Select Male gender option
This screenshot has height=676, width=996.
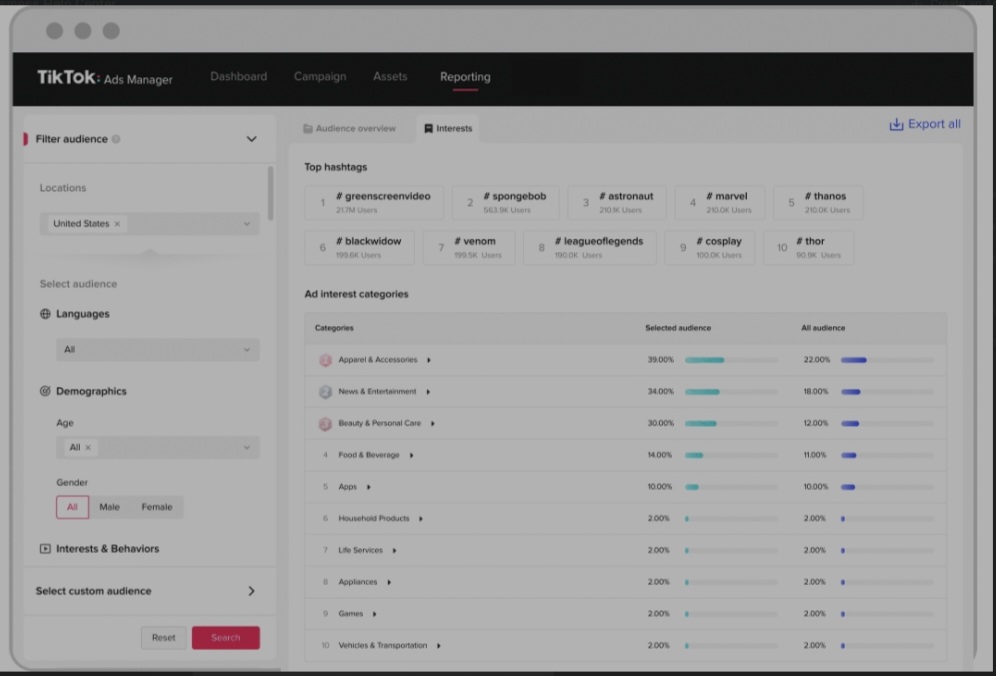[x=109, y=507]
